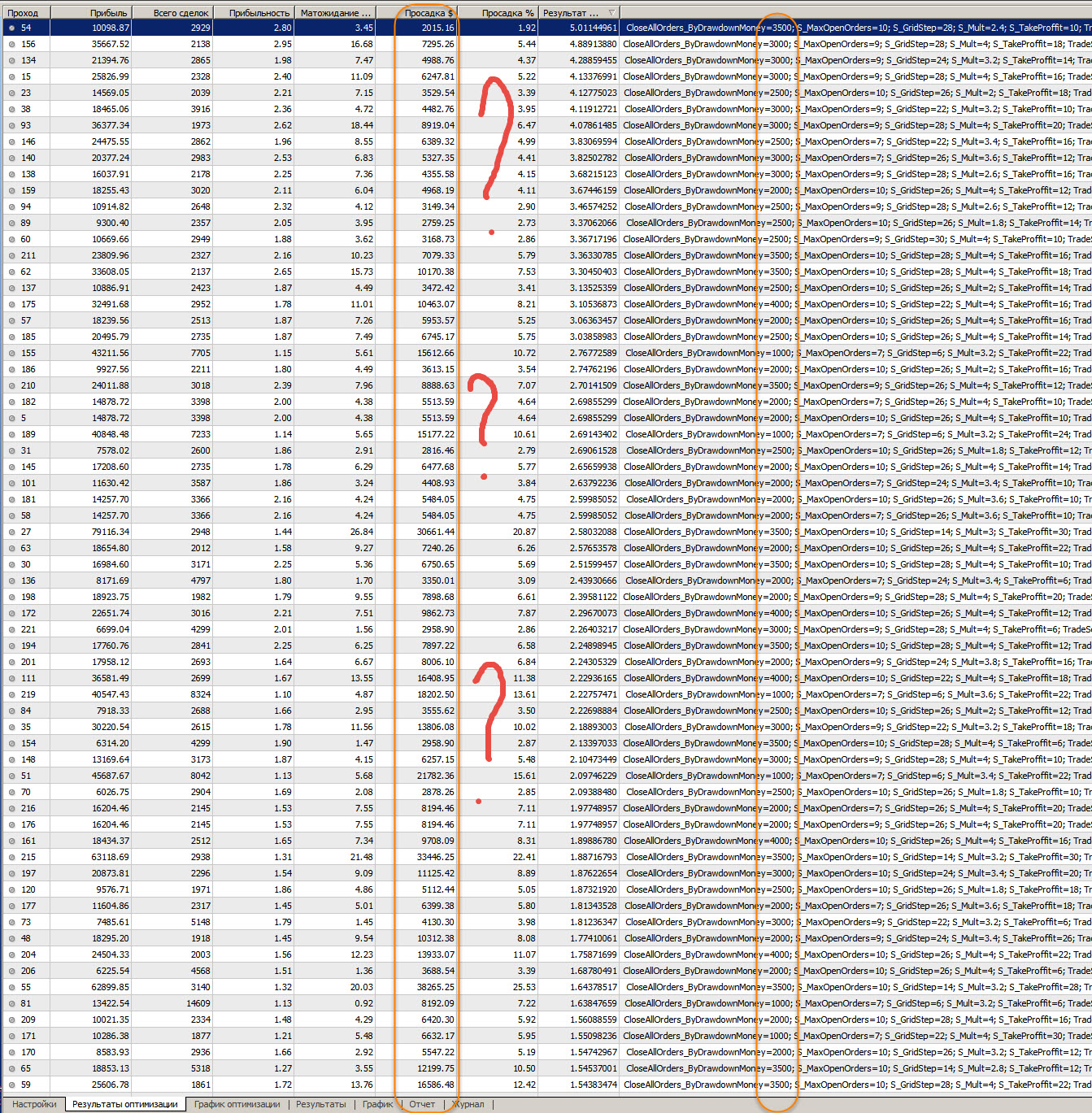The width and height of the screenshot is (1092, 1113).
Task: Select the profit cell 35667.52
Action: coord(91,44)
